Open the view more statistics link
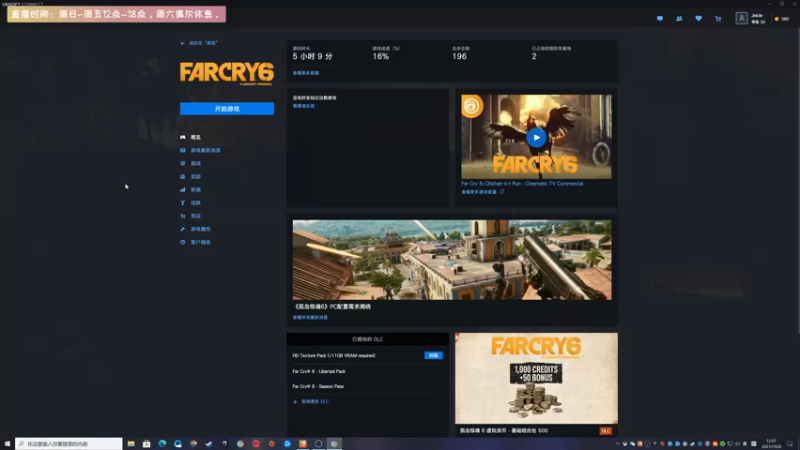The image size is (800, 450). coord(306,73)
